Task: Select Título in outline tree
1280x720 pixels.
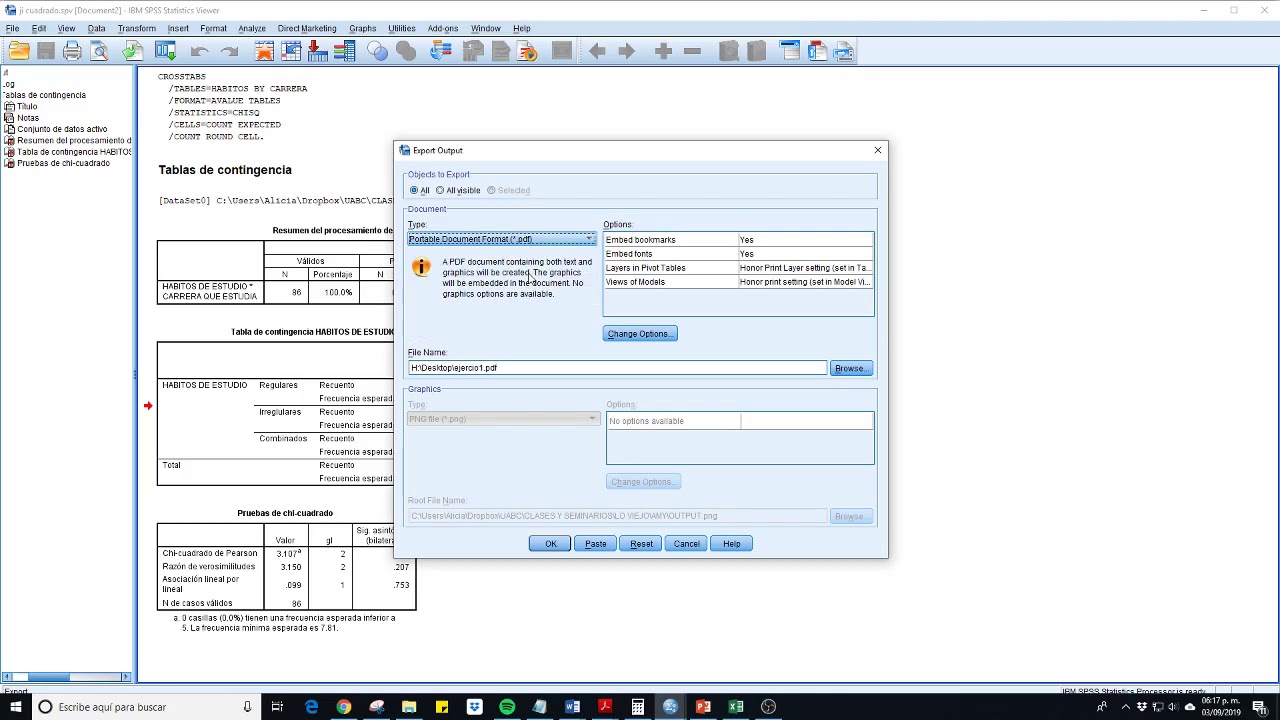Action: point(27,106)
